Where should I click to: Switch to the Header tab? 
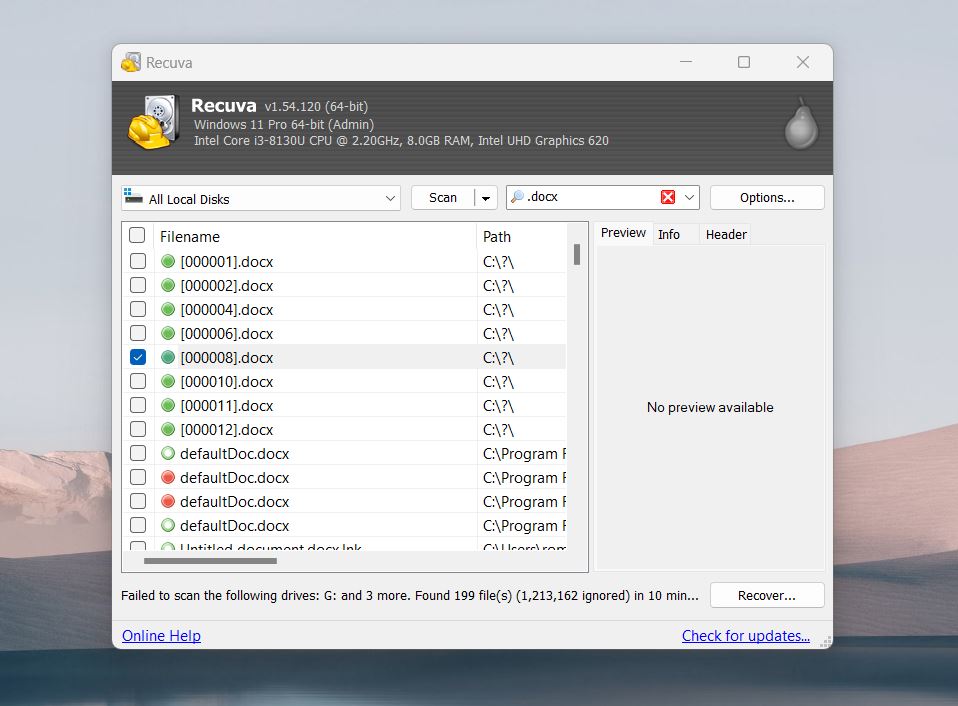pos(726,235)
